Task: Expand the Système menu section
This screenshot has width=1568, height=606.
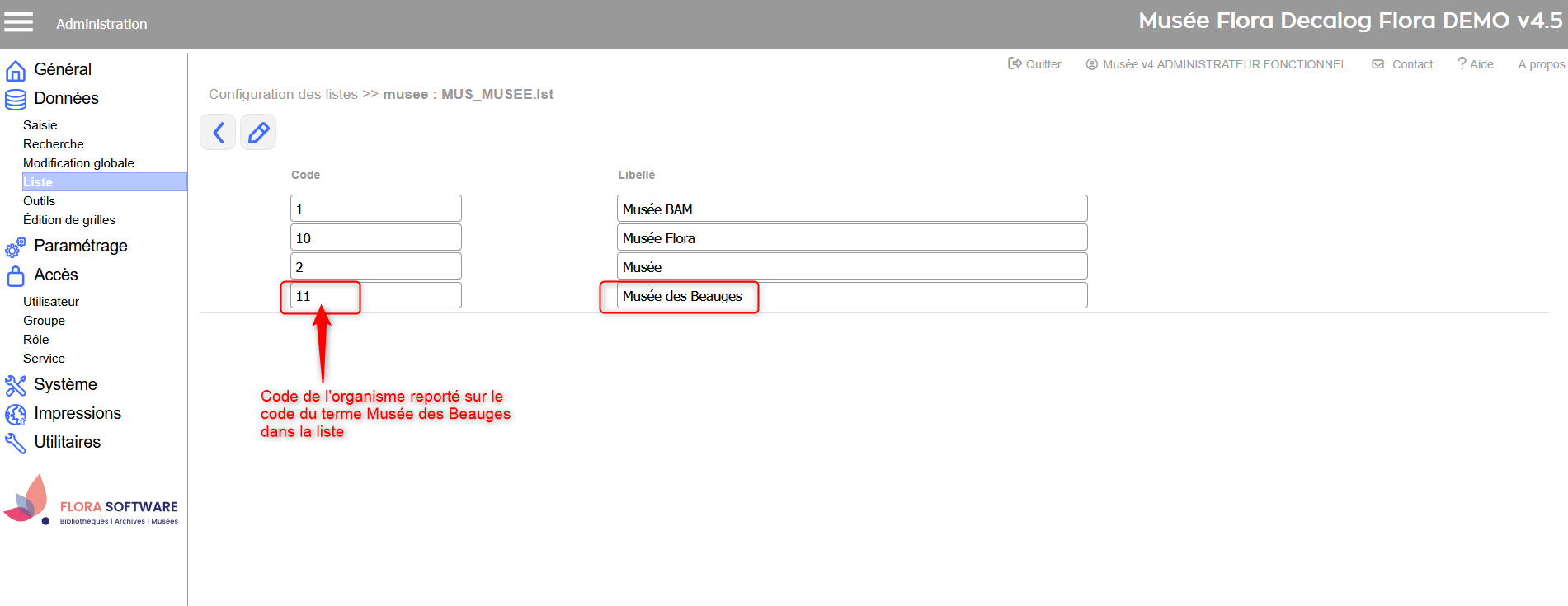Action: click(x=65, y=384)
